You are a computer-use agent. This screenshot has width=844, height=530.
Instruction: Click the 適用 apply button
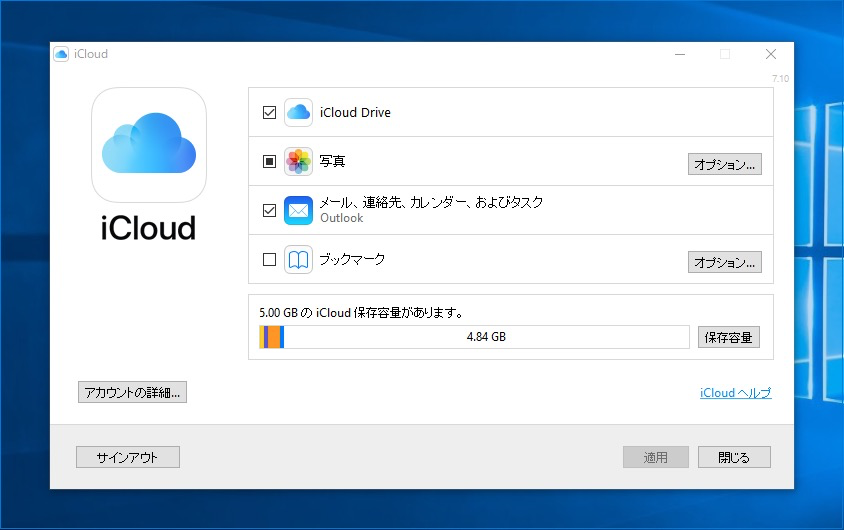tap(656, 457)
